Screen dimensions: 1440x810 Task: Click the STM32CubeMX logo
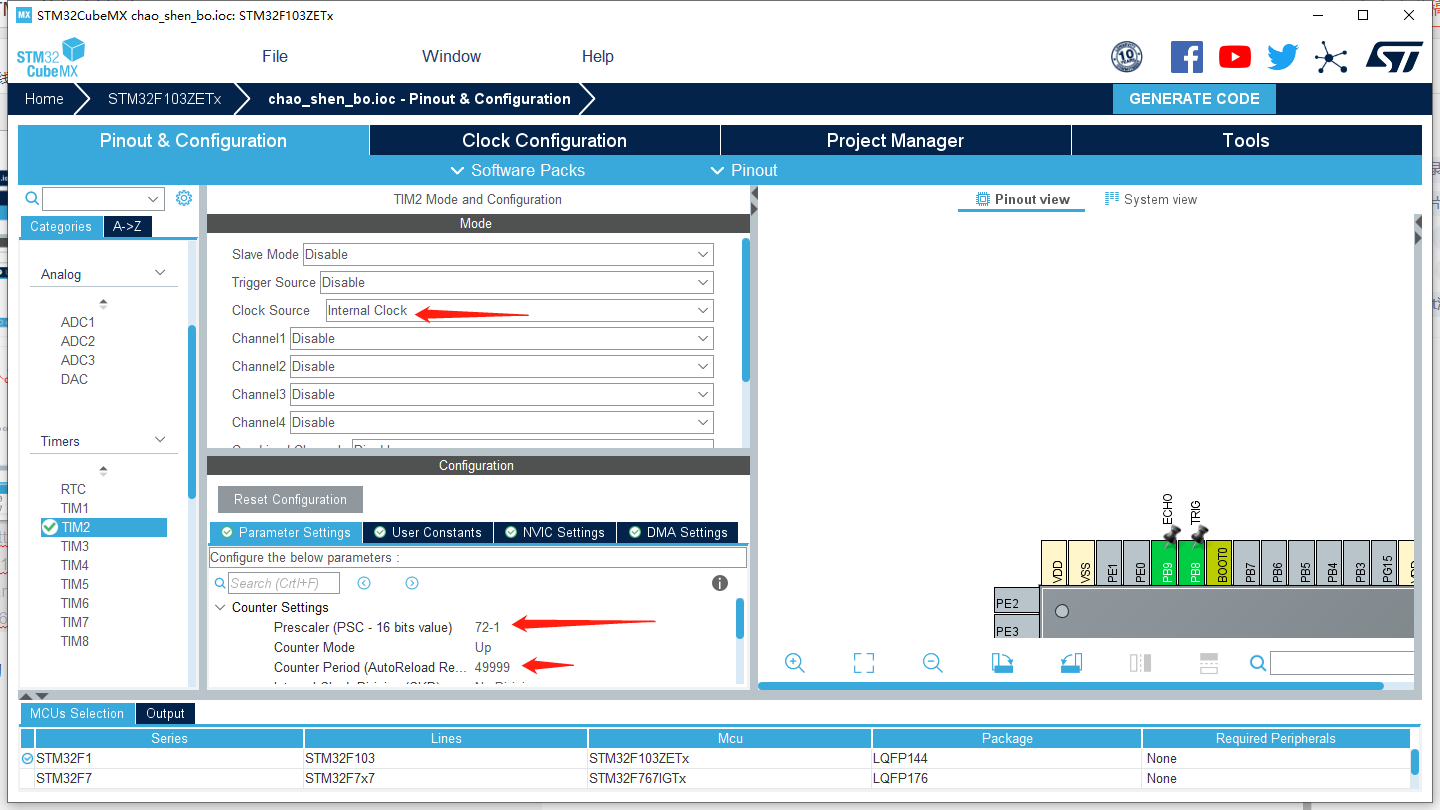click(51, 57)
